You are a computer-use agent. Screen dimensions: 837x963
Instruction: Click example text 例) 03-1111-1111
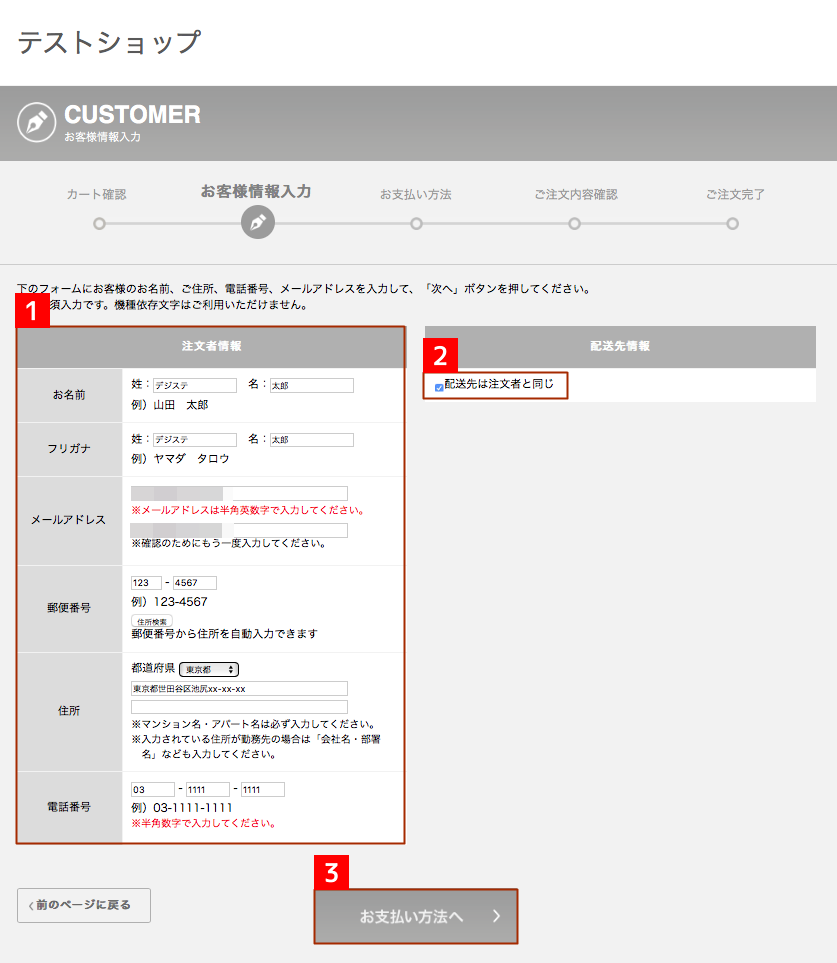pos(182,808)
